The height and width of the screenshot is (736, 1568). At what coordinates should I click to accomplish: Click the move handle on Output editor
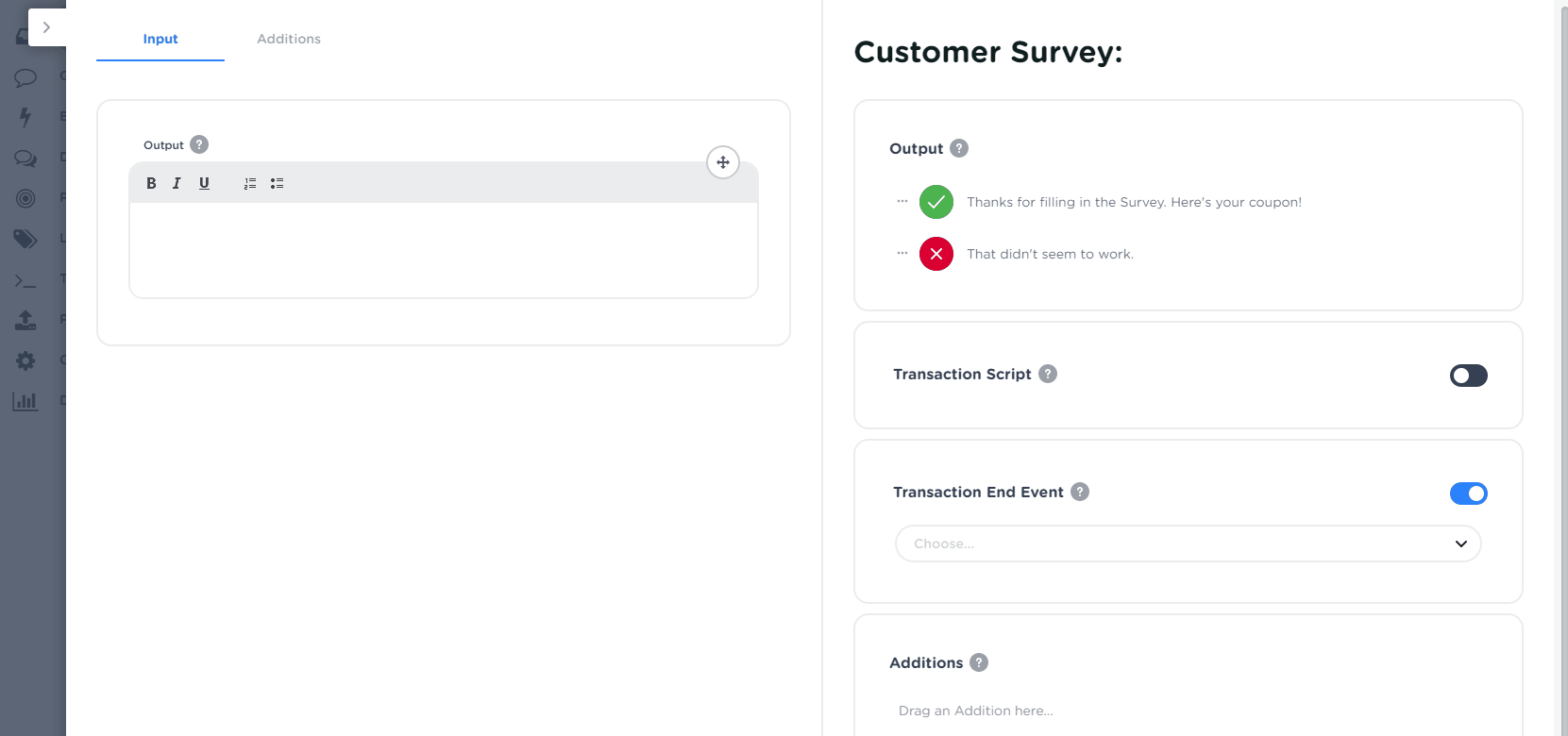[x=723, y=162]
